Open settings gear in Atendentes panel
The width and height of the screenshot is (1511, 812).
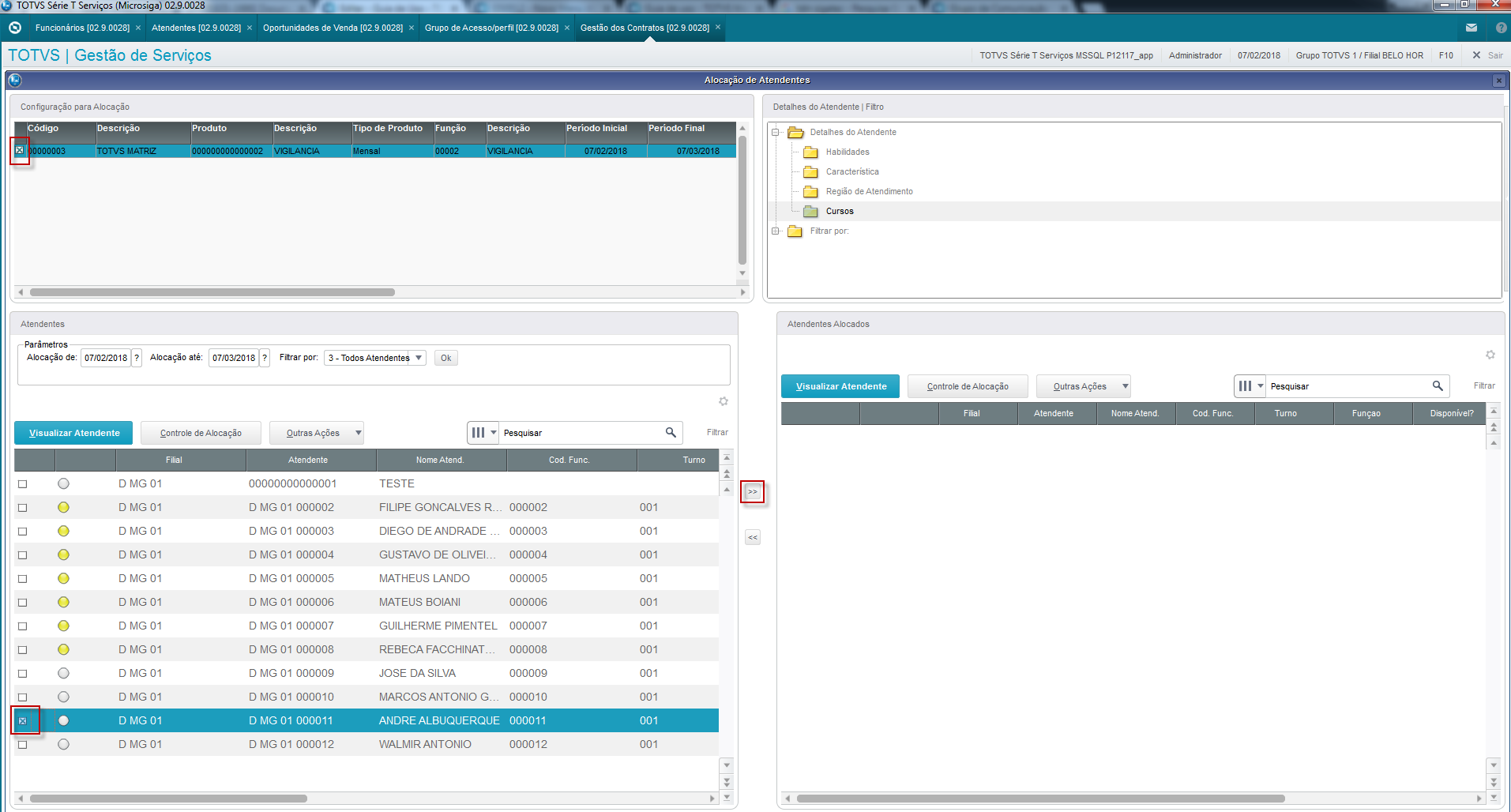(x=724, y=401)
